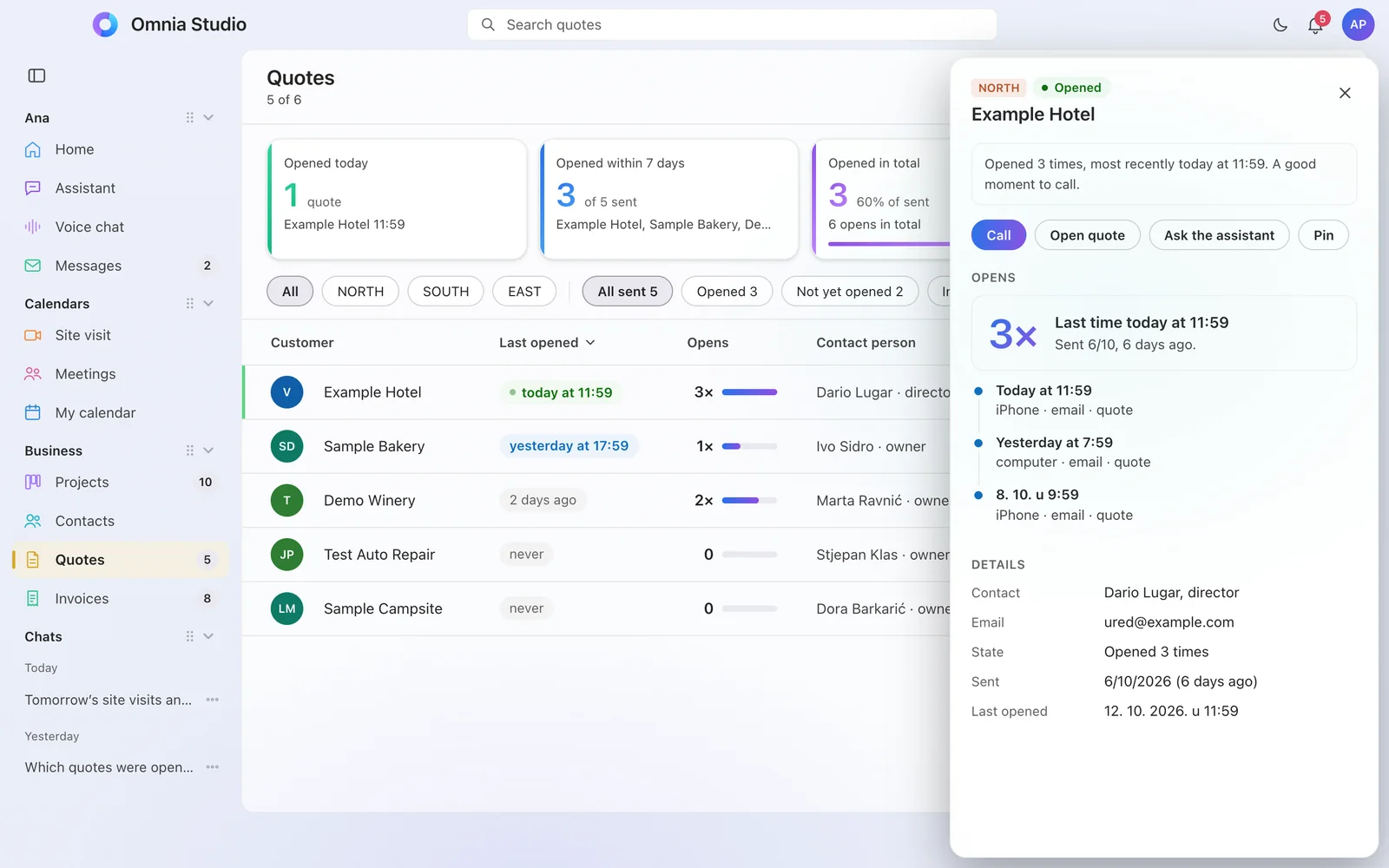Filter by Not yet opened 2

coord(850,292)
